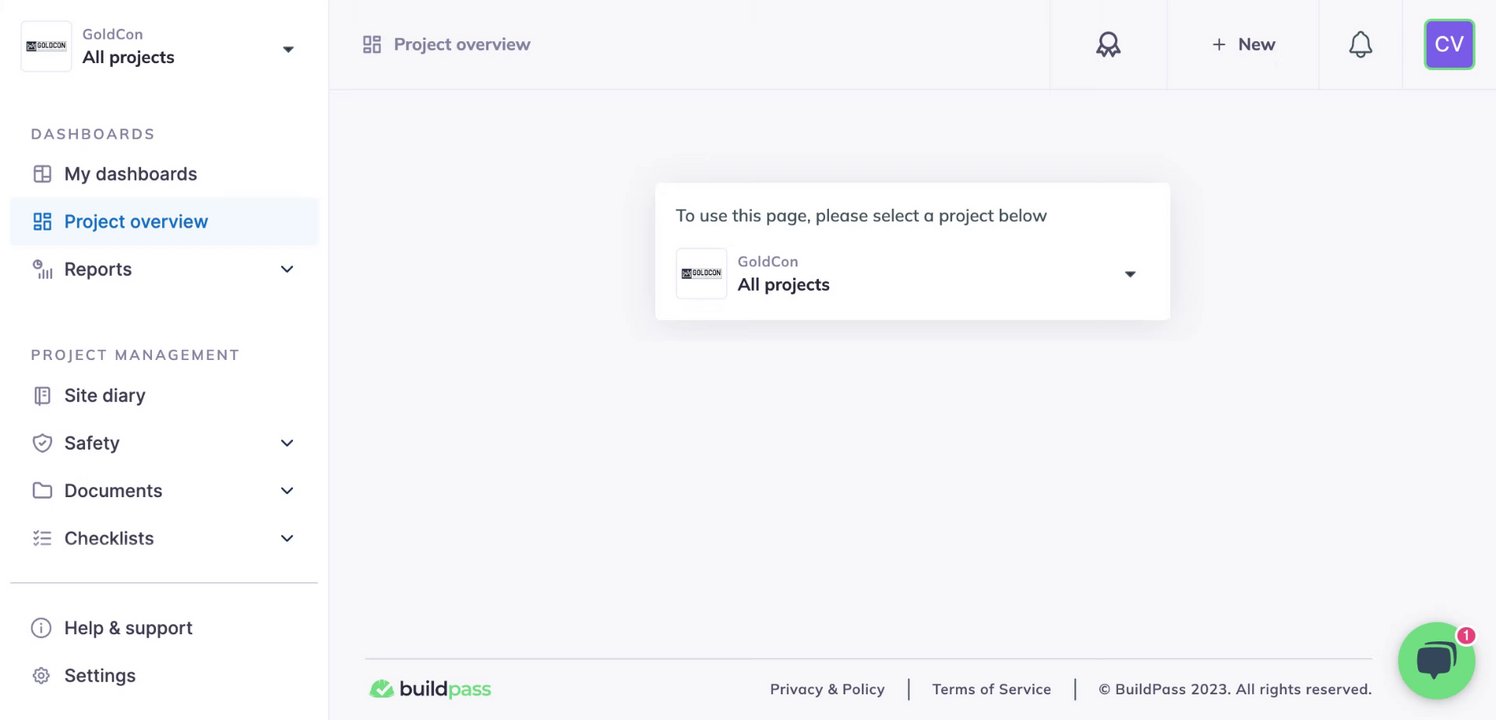
Task: Expand the Documents submenu chevron
Action: (287, 491)
